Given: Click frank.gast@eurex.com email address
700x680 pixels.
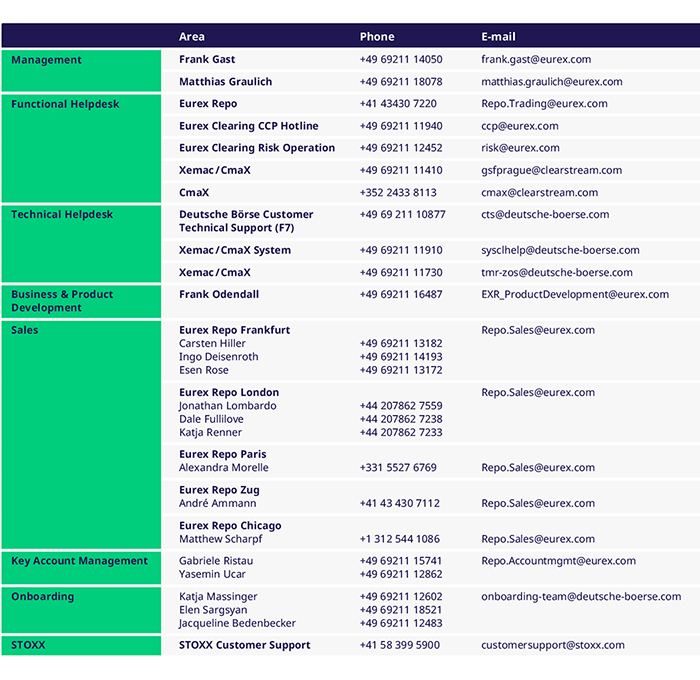Looking at the screenshot, I should (x=536, y=60).
